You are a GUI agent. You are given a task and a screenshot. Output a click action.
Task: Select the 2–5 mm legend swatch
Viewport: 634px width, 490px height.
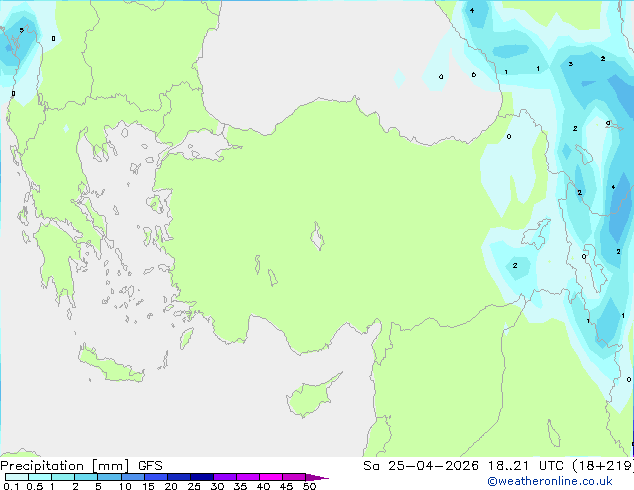pyautogui.click(x=86, y=477)
